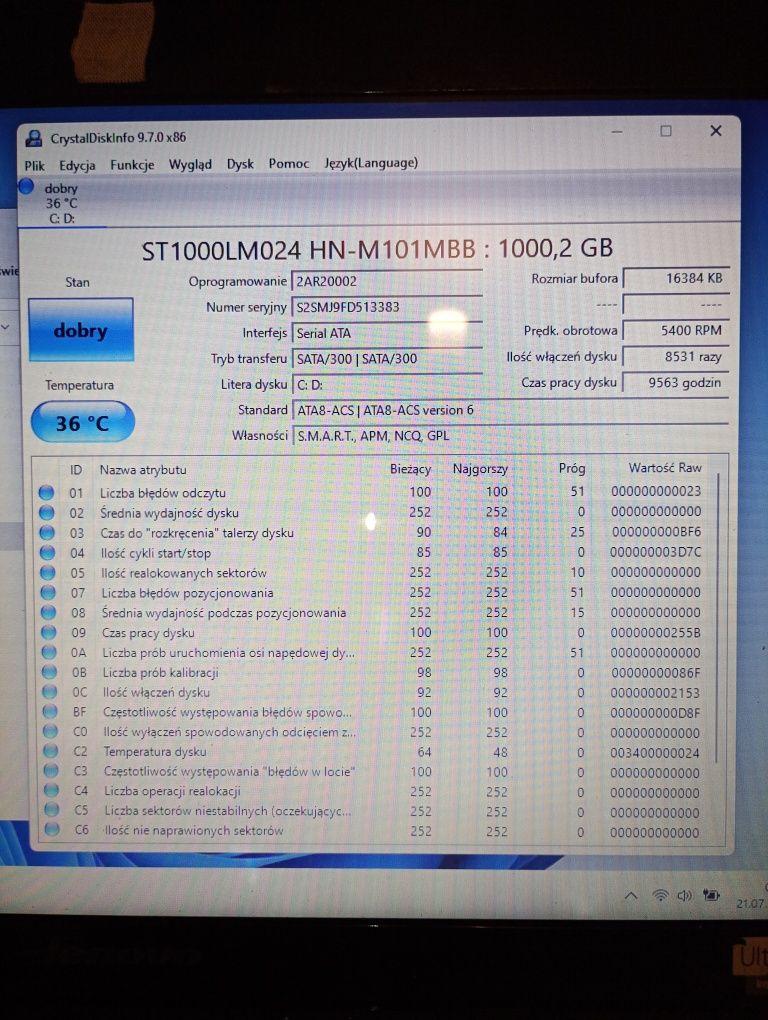Click status icon of row 05 realokowanych sektorów
Viewport: 768px width, 1020px height.
tap(47, 573)
